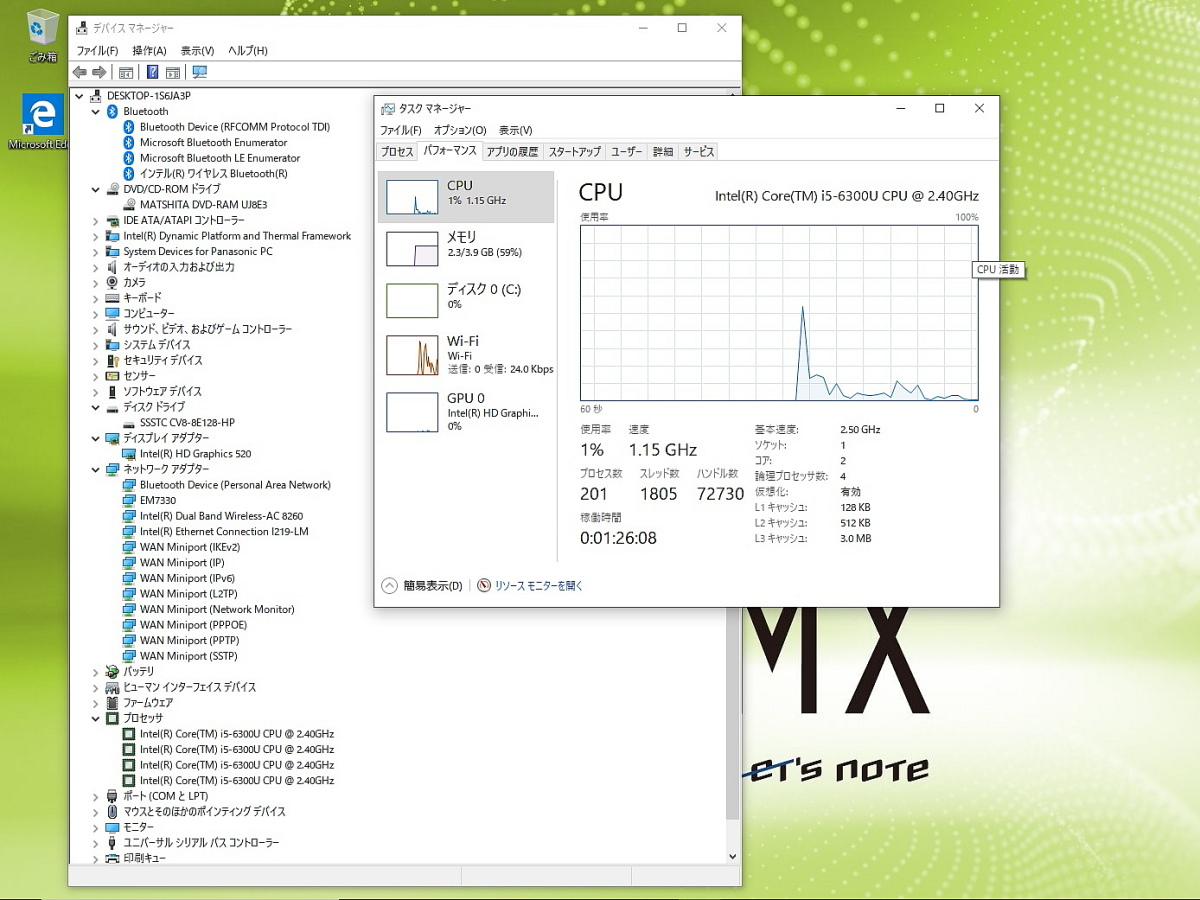Switch to アプリの履歴 tab
1200x900 pixels.
(512, 152)
